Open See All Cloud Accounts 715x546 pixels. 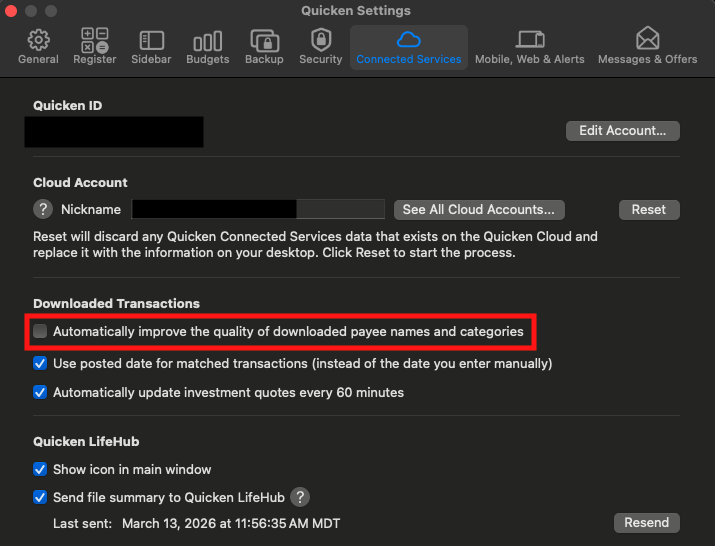click(x=479, y=210)
